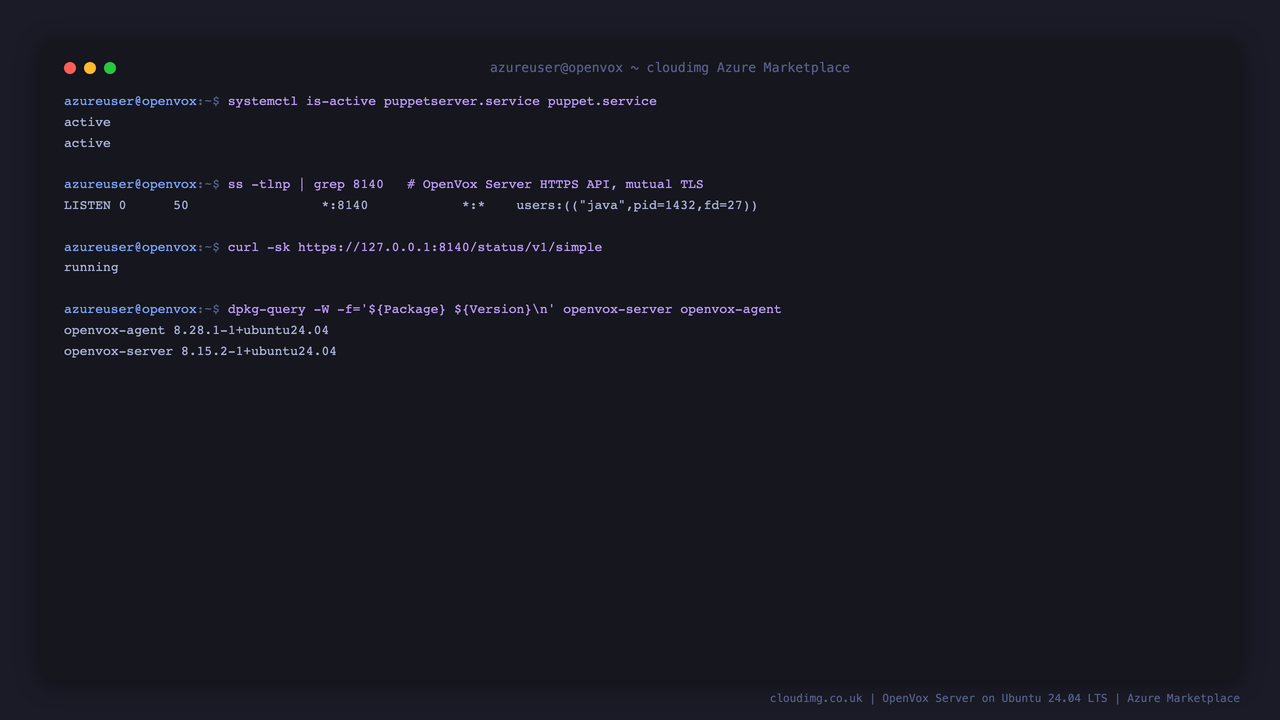Click 'users:(("java",pid=1432,fd=27))' text
Image resolution: width=1280 pixels, height=720 pixels.
pos(637,205)
